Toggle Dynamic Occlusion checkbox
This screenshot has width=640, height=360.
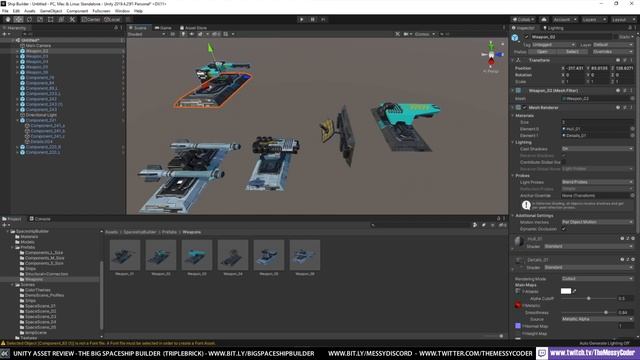coord(564,229)
